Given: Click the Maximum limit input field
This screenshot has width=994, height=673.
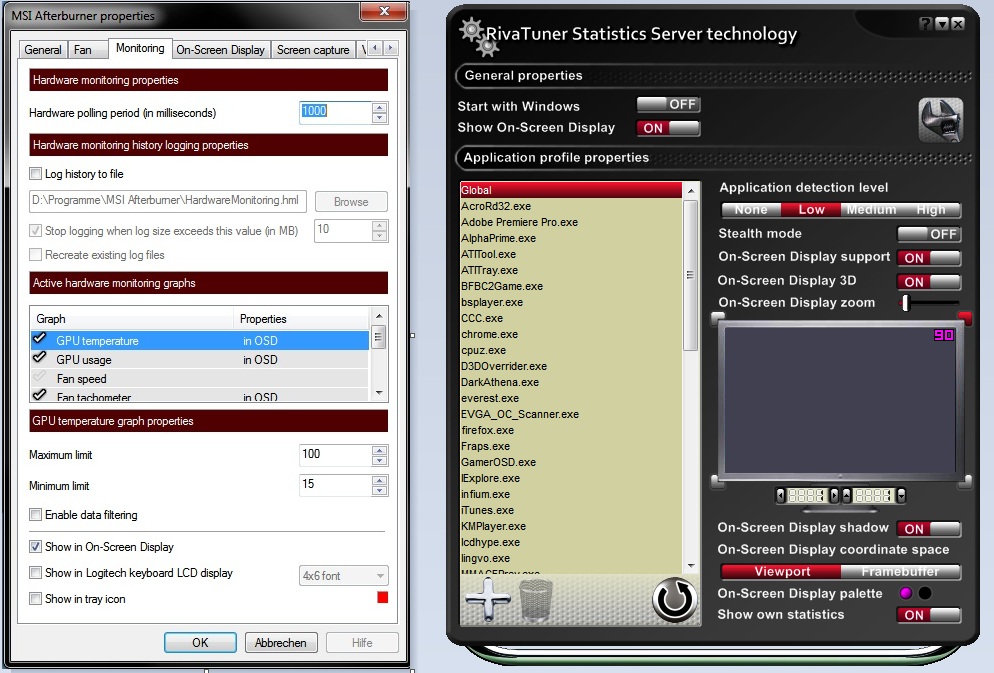Looking at the screenshot, I should [x=335, y=454].
